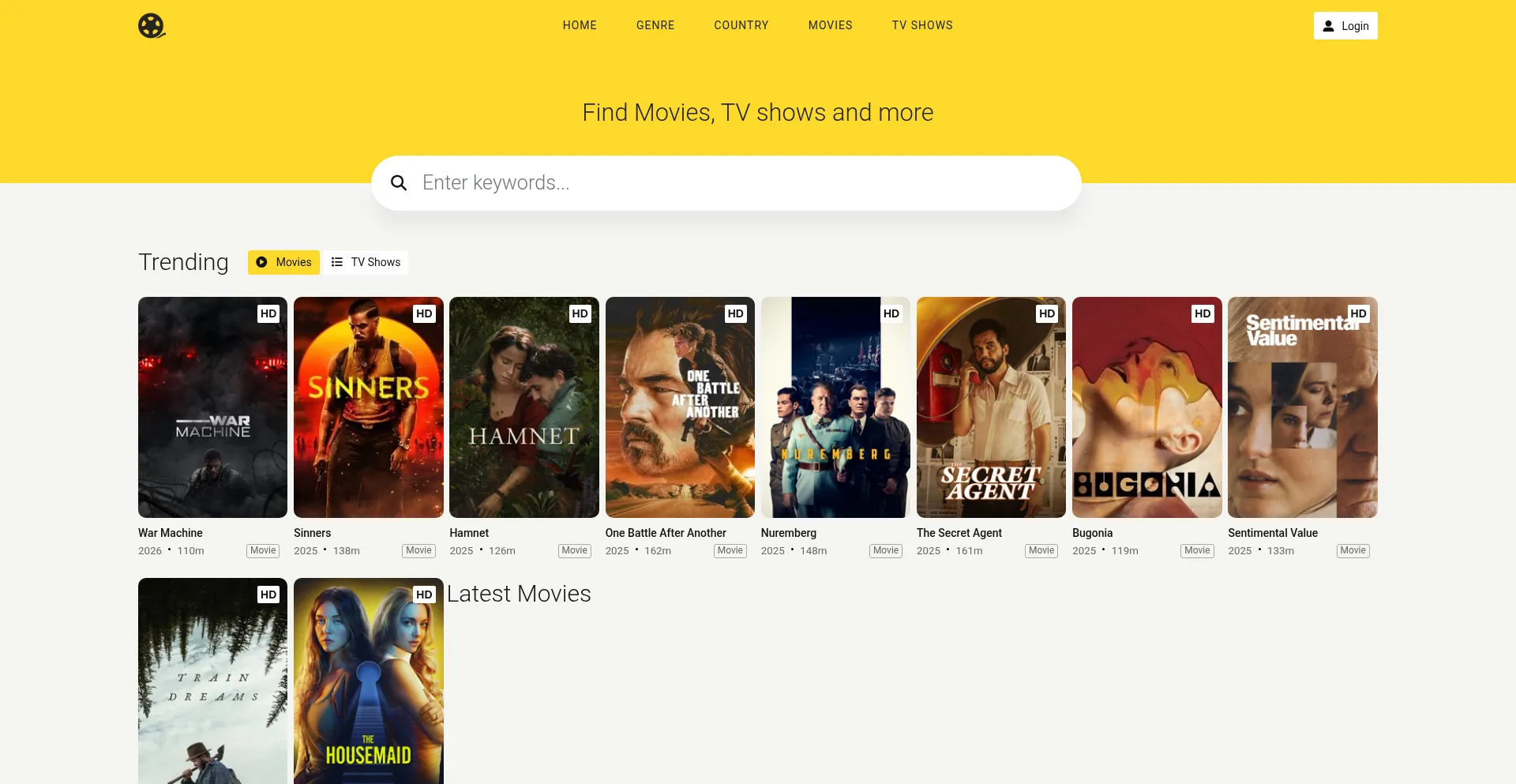Click the HD badge on Sinners poster
1516x784 pixels.
[x=424, y=313]
